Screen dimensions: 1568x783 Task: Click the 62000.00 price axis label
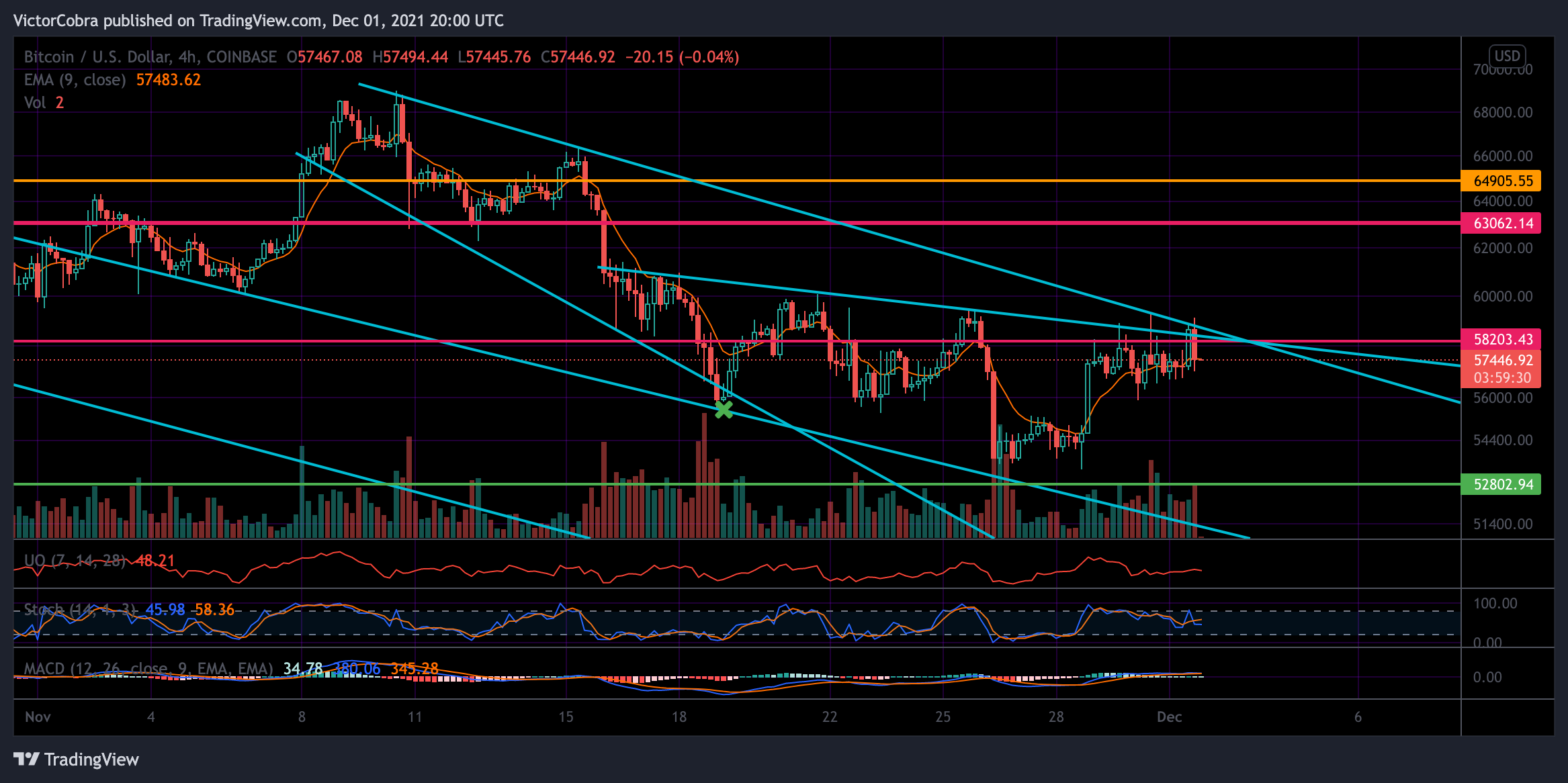click(1503, 248)
